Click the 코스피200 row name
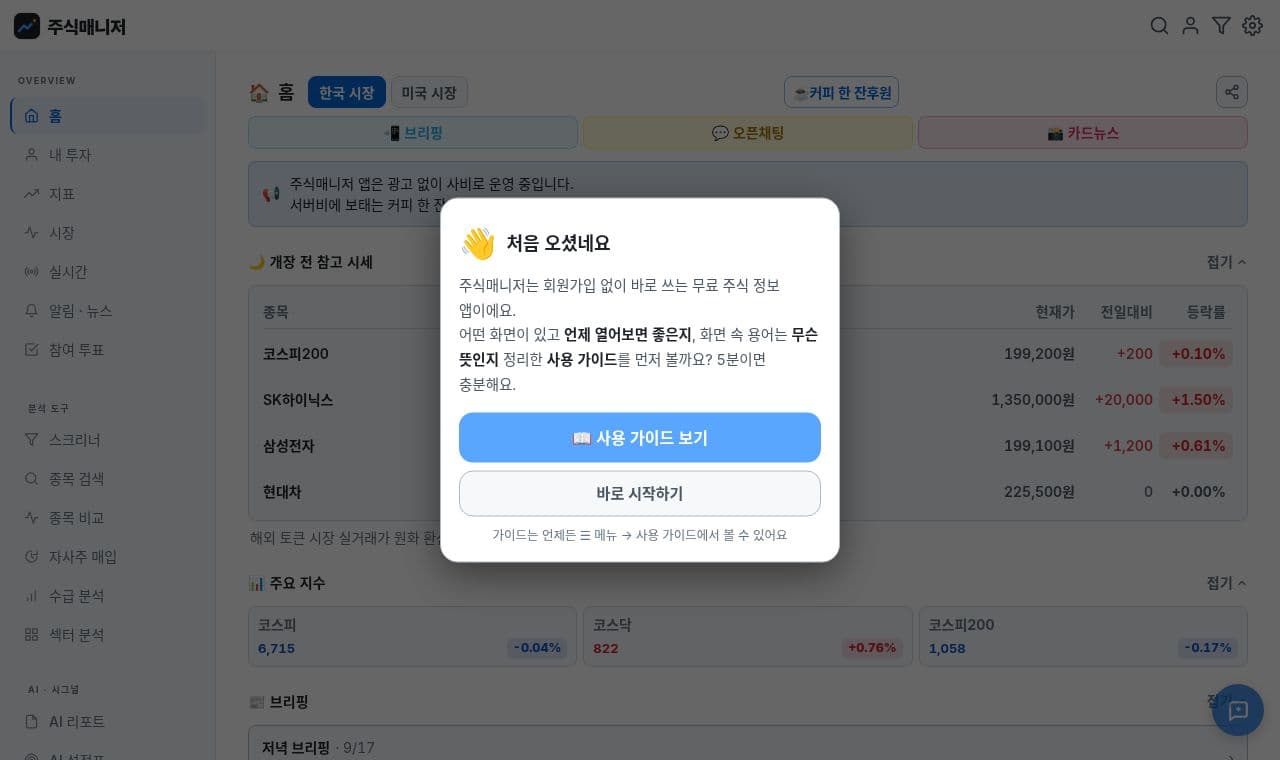Viewport: 1280px width, 760px height. pos(296,354)
